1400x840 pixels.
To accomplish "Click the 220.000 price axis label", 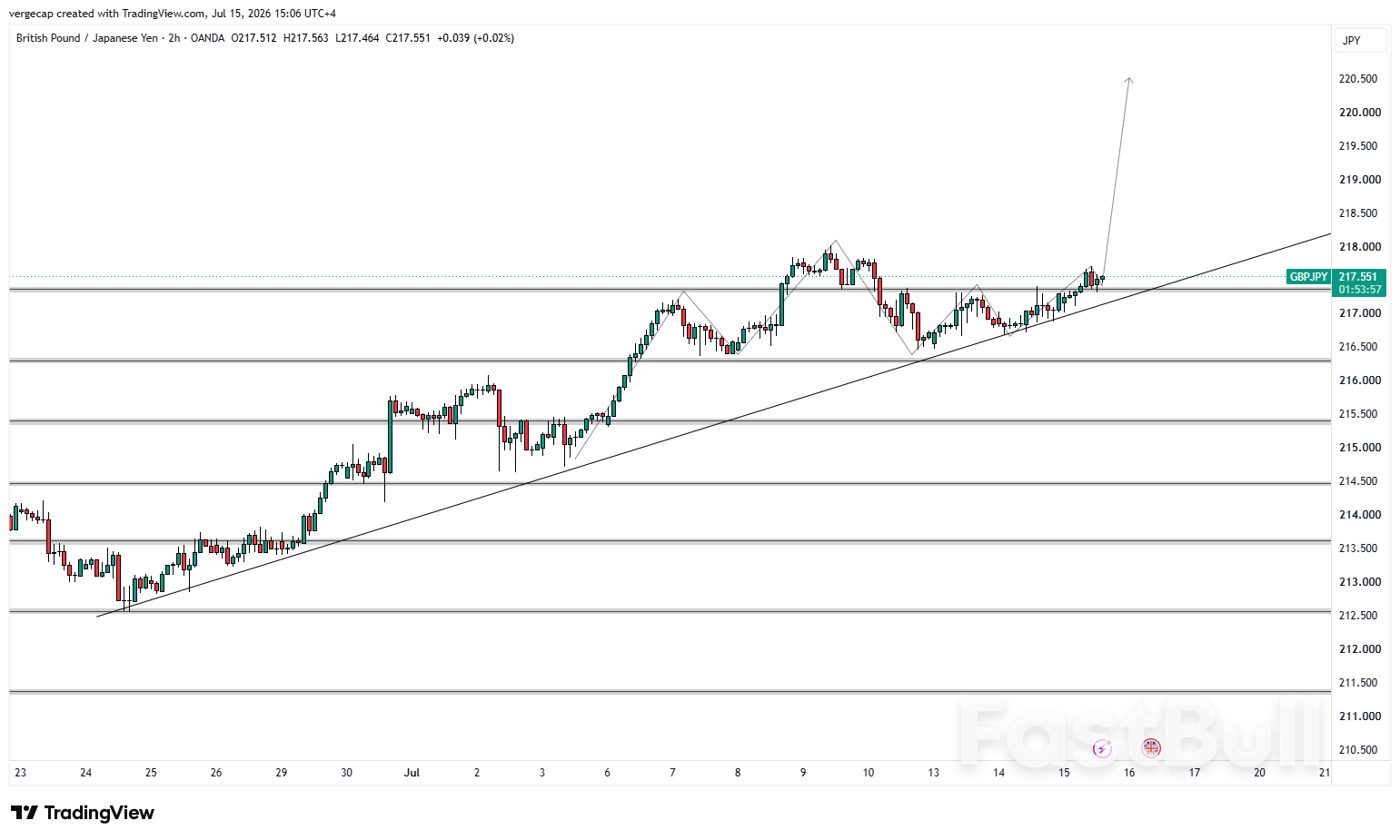I will click(1360, 113).
